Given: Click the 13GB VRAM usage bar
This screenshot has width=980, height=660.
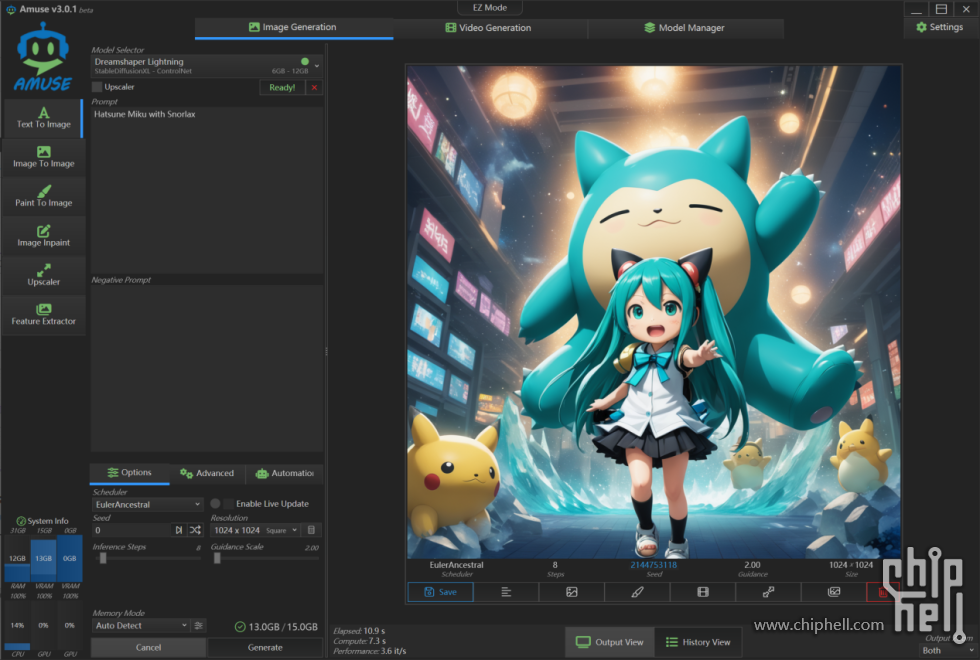Looking at the screenshot, I should click(43, 558).
